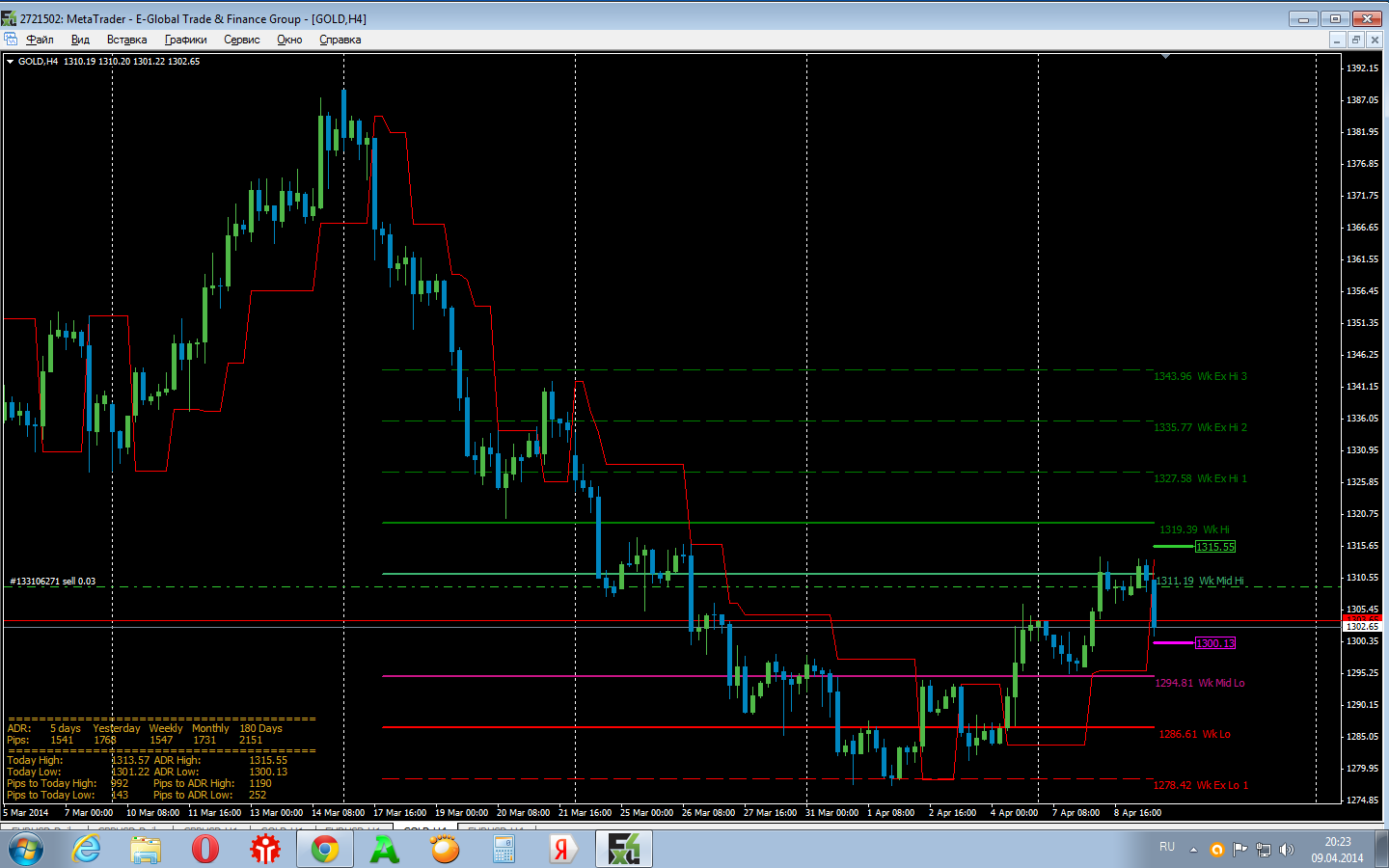Click the current price 1302.65 on the price scale
The image size is (1389, 868).
click(x=1363, y=627)
